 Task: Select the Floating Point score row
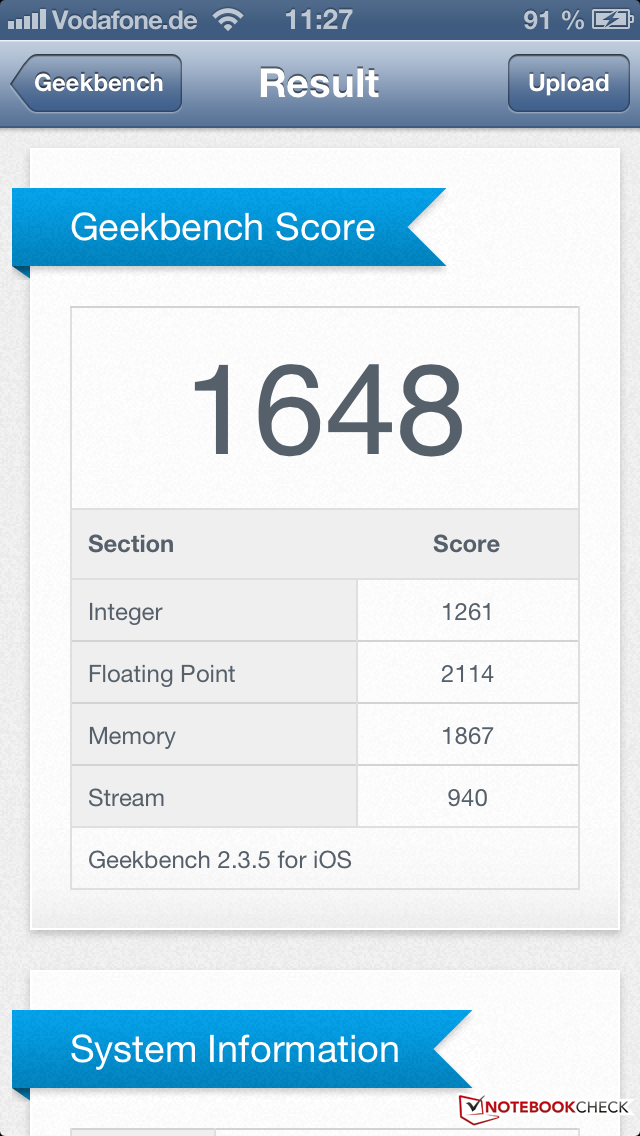pos(325,673)
